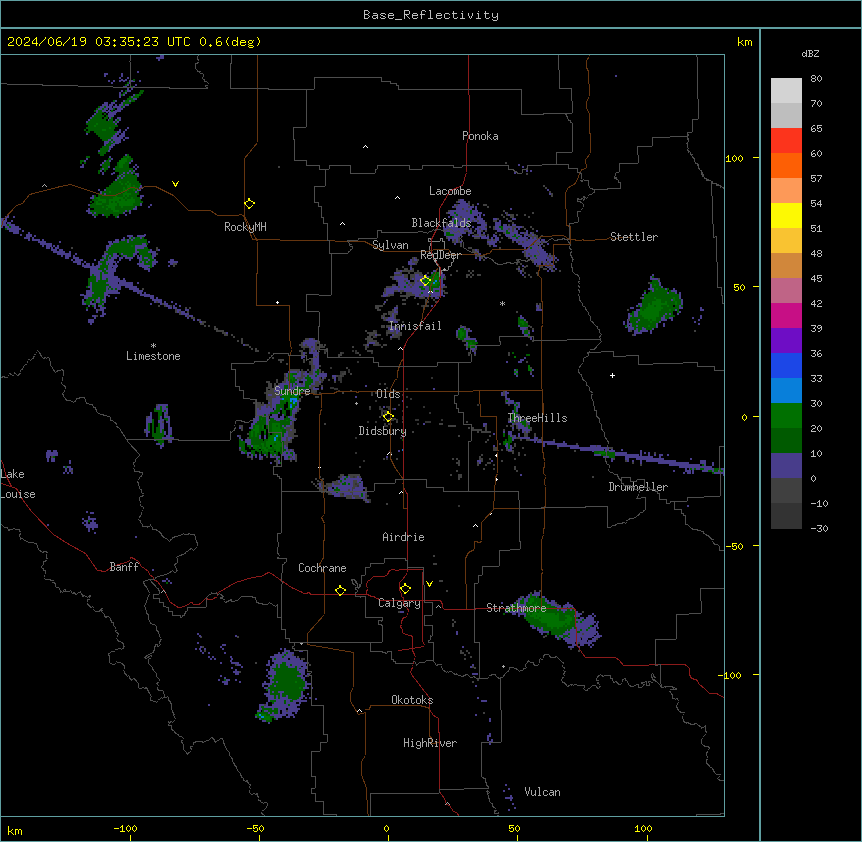
Task: Pick the yellow 51-54 dBZ legend swatch
Action: [x=786, y=215]
